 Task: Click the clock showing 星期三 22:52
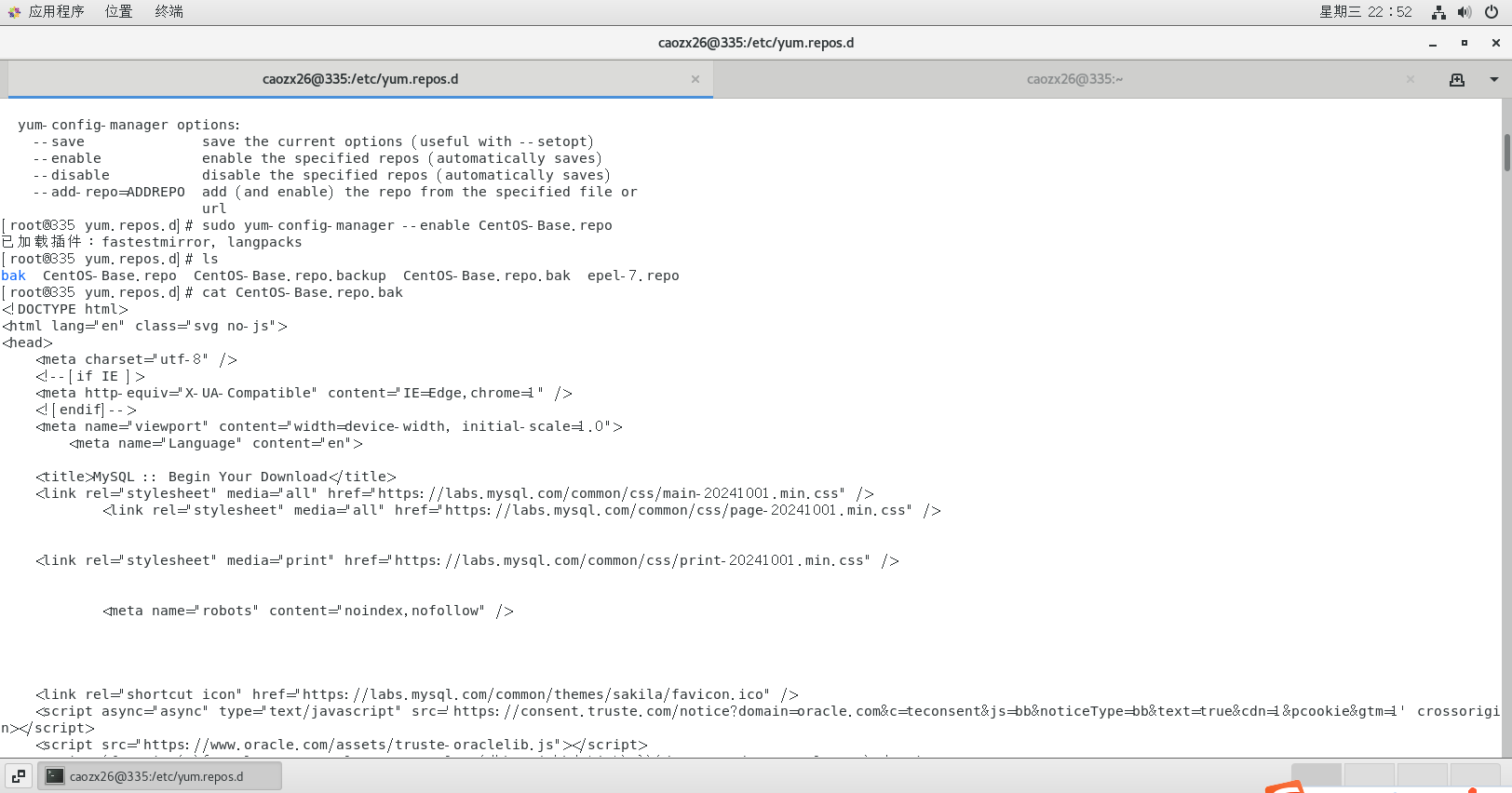coord(1365,12)
